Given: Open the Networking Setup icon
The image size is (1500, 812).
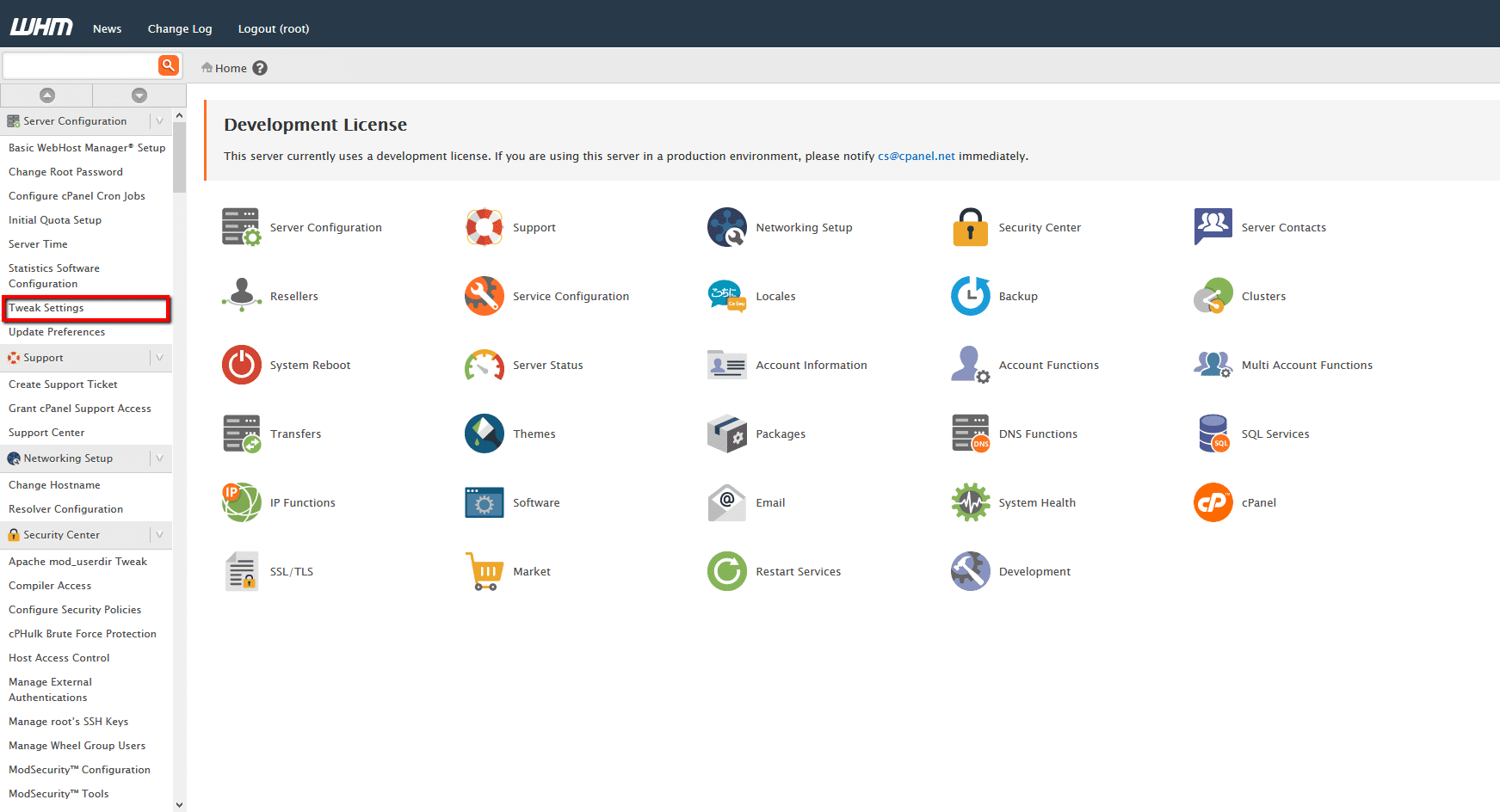Looking at the screenshot, I should (x=727, y=227).
